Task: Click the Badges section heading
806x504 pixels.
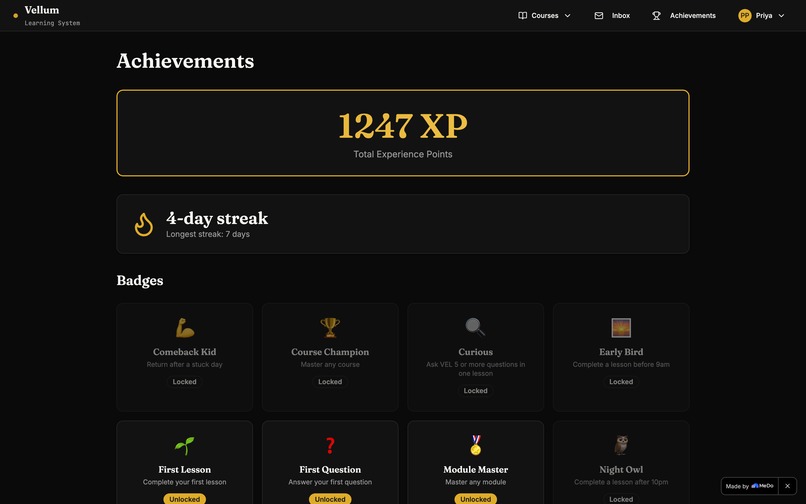Action: click(x=140, y=280)
